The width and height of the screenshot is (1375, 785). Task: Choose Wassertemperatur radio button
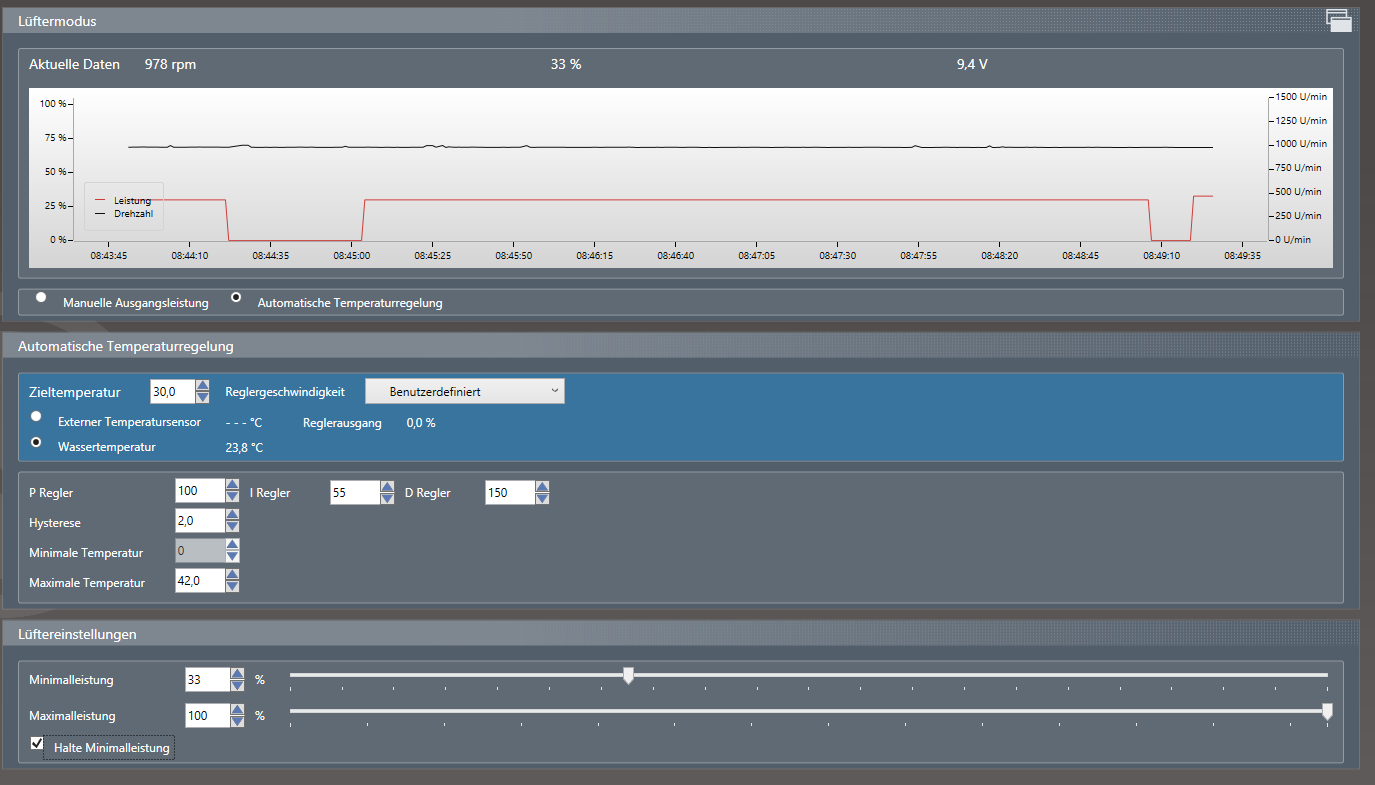(x=37, y=441)
